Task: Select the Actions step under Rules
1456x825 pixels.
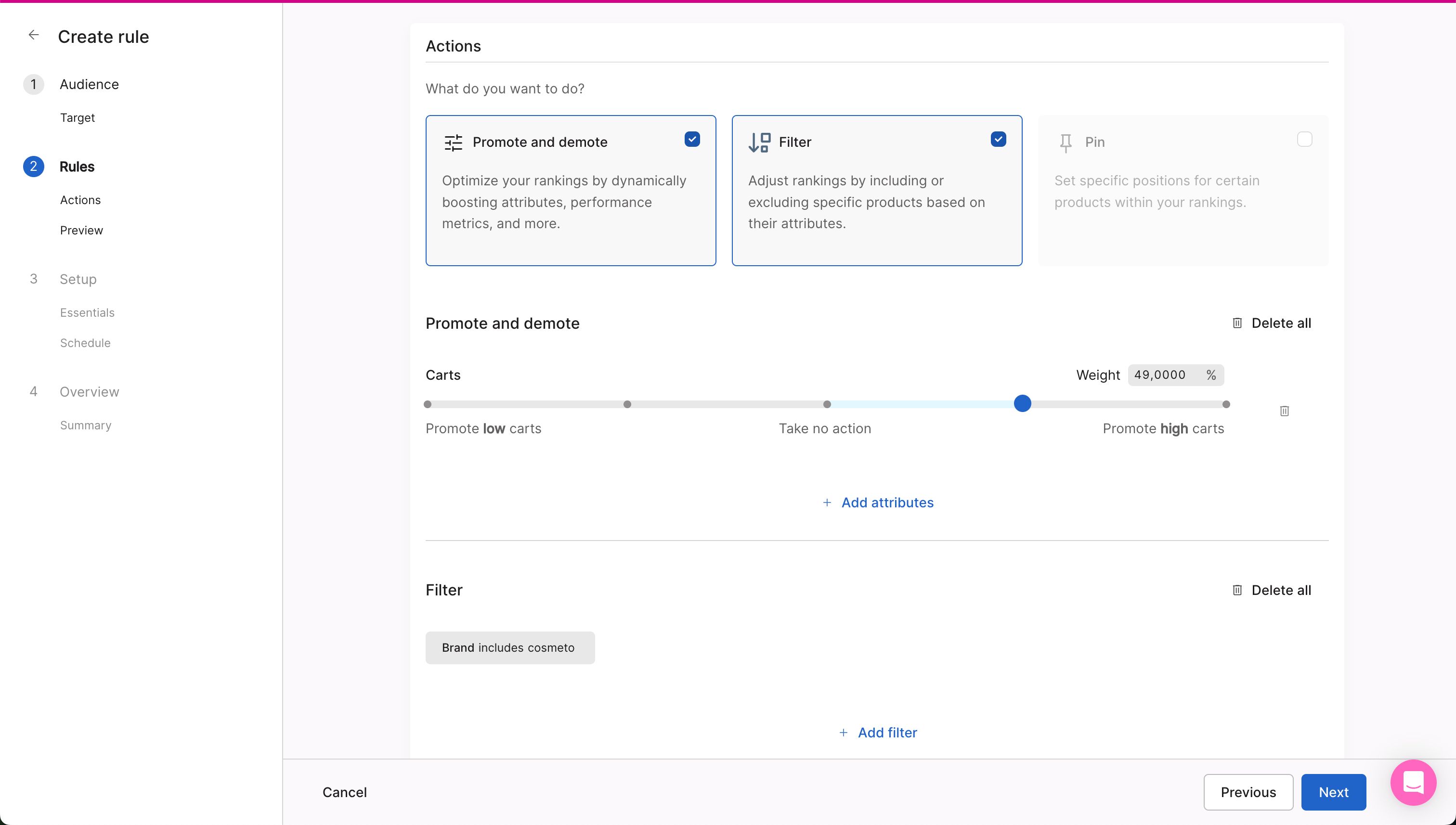Action: pos(80,199)
